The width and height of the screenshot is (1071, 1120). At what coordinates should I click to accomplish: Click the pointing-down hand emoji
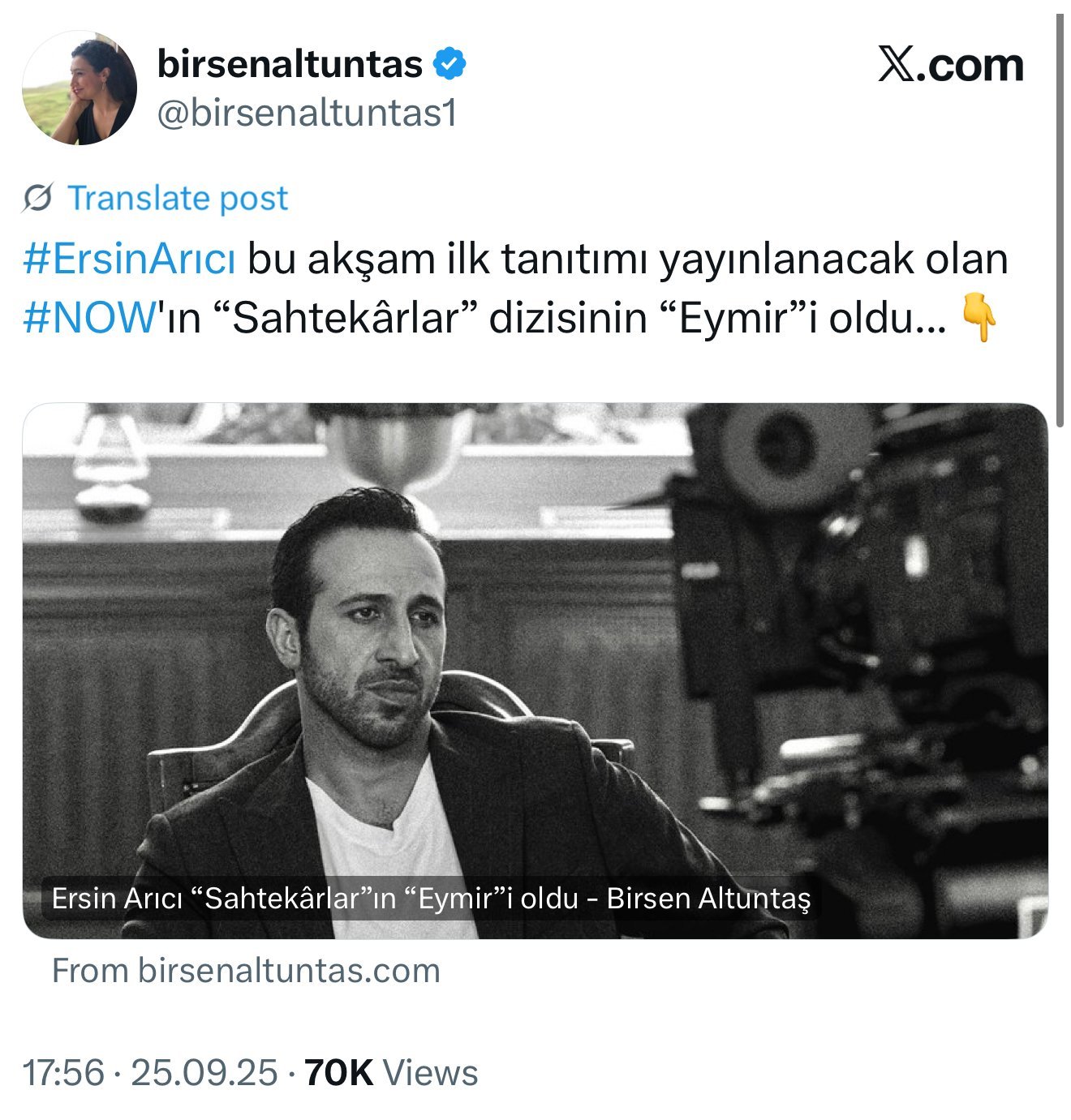[979, 318]
